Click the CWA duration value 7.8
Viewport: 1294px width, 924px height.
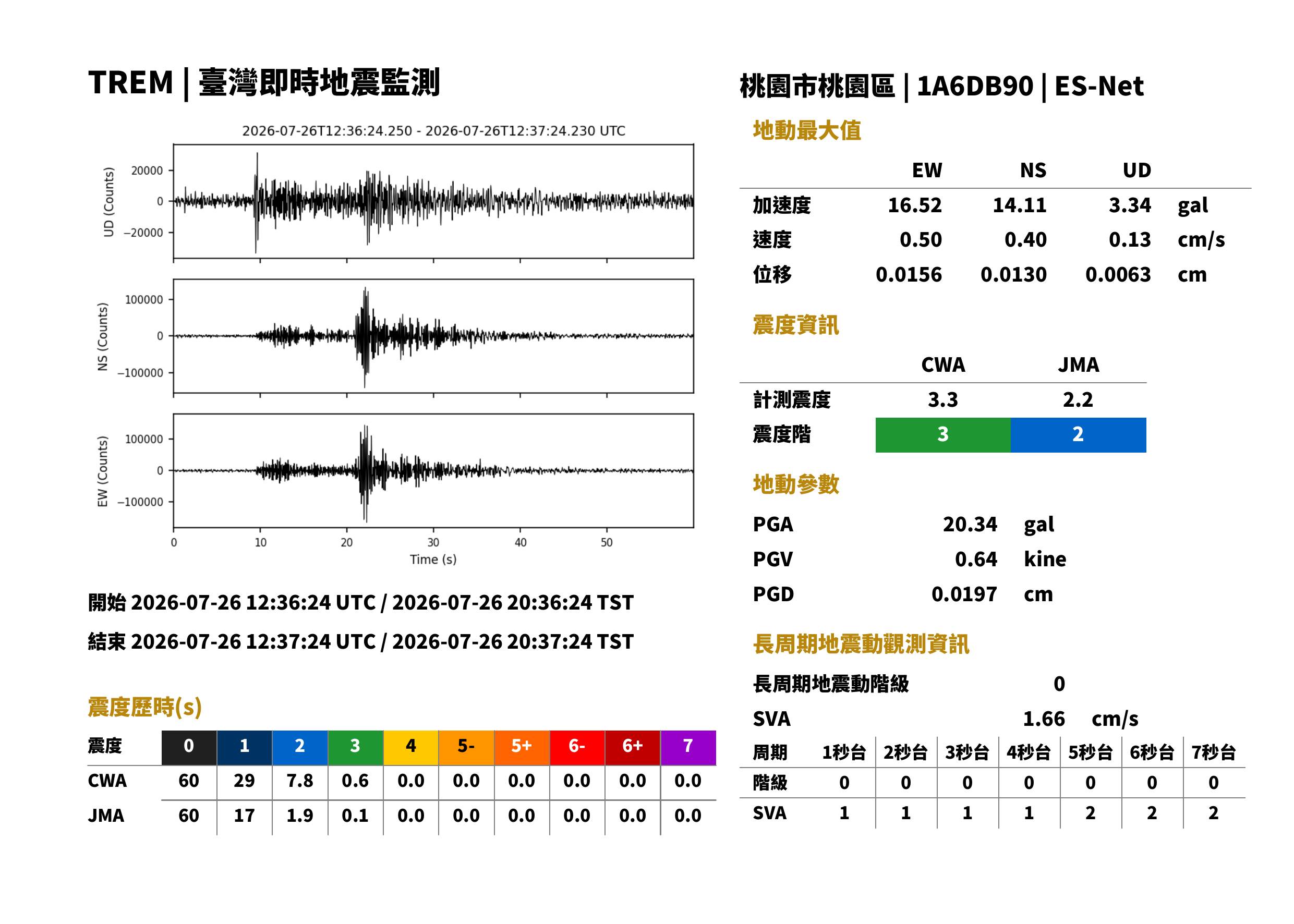click(x=300, y=781)
